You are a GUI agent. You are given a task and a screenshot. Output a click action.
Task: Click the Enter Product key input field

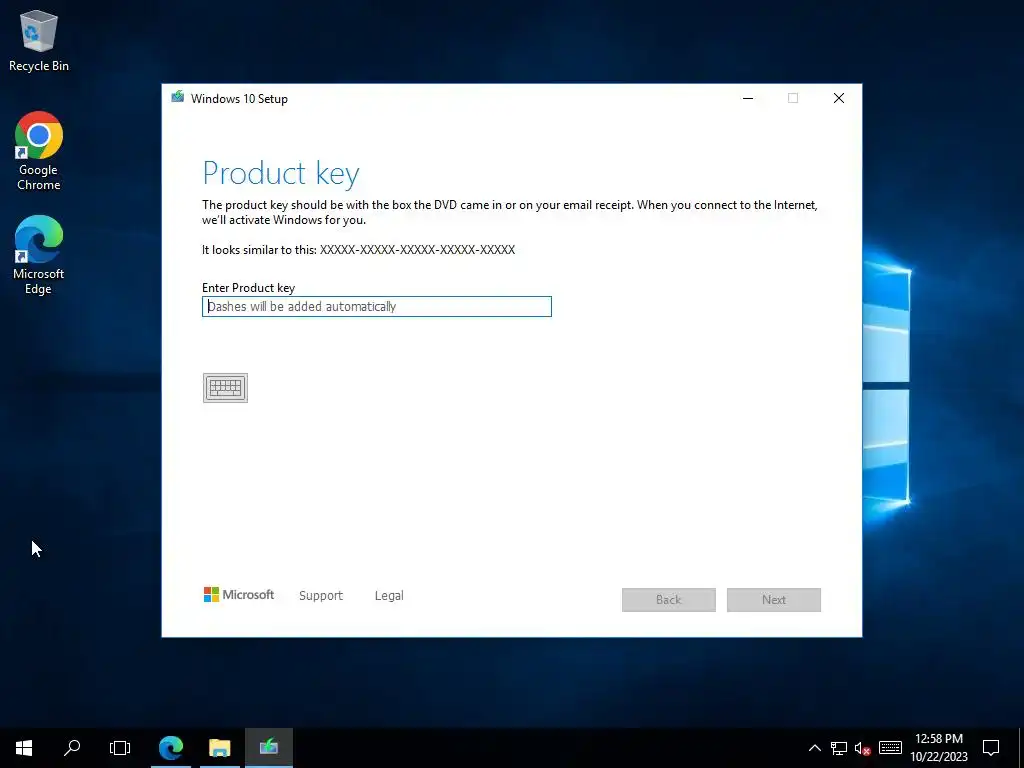(x=377, y=306)
